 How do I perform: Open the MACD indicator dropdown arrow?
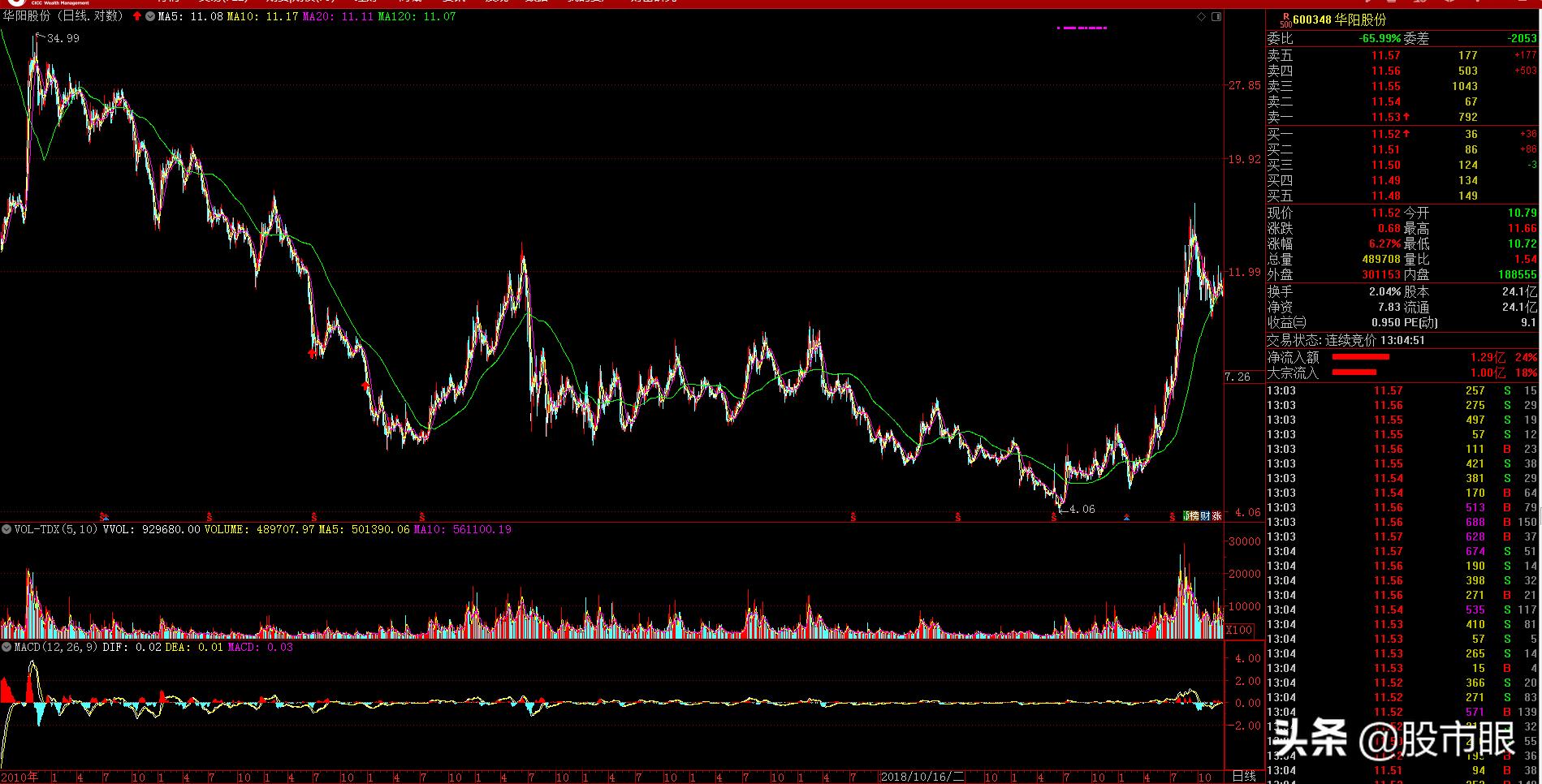6,647
